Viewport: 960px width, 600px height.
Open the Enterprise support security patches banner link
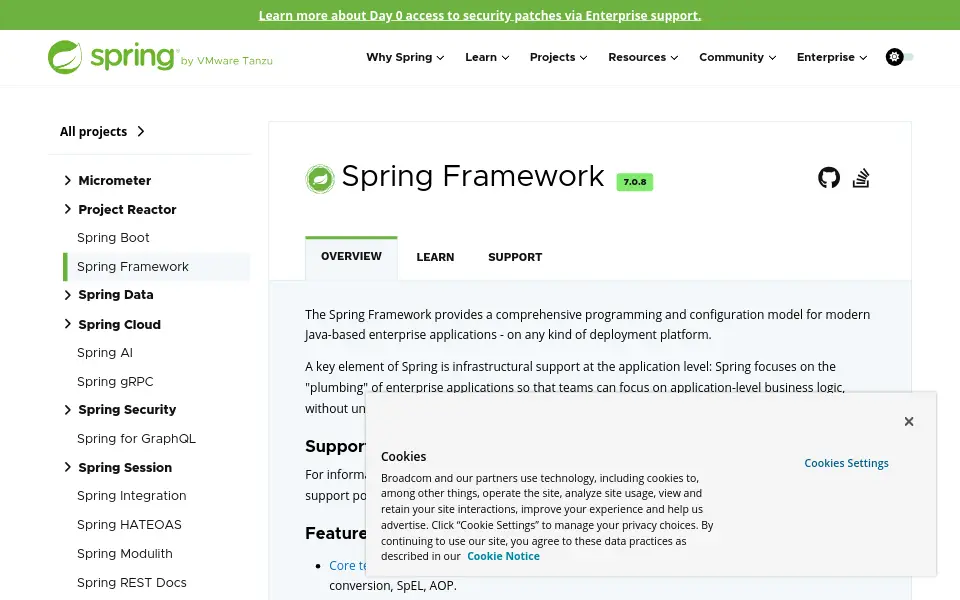[x=479, y=15]
